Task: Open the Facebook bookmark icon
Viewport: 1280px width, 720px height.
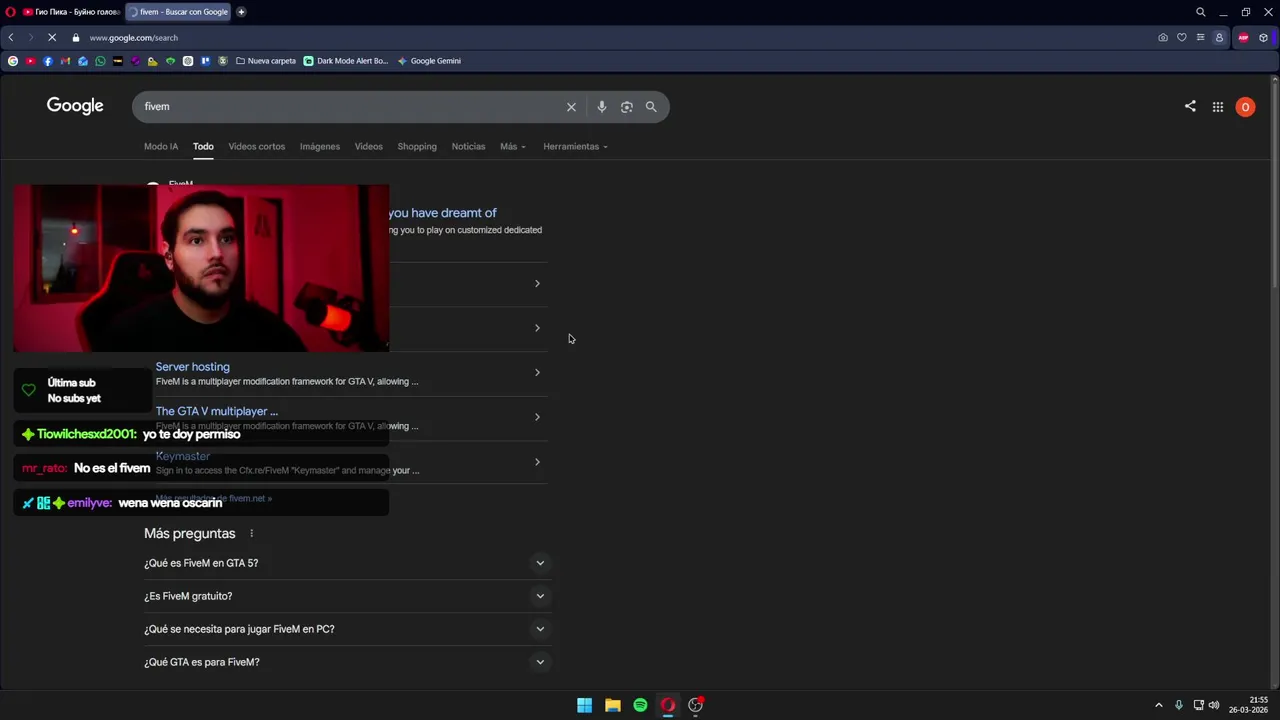Action: [x=48, y=61]
